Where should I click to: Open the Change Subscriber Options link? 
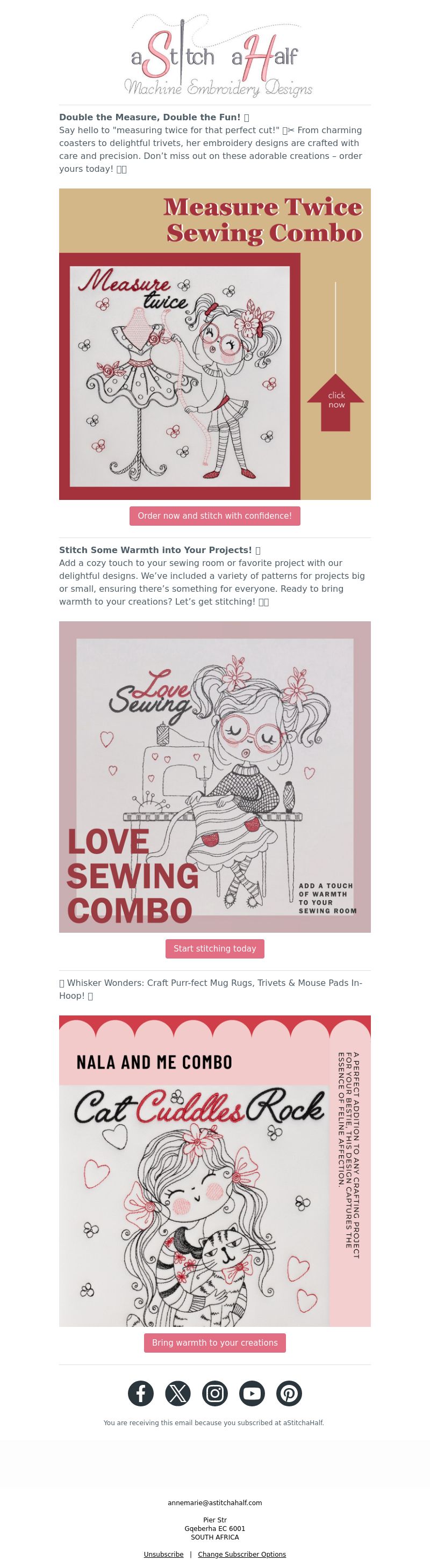click(x=242, y=1554)
